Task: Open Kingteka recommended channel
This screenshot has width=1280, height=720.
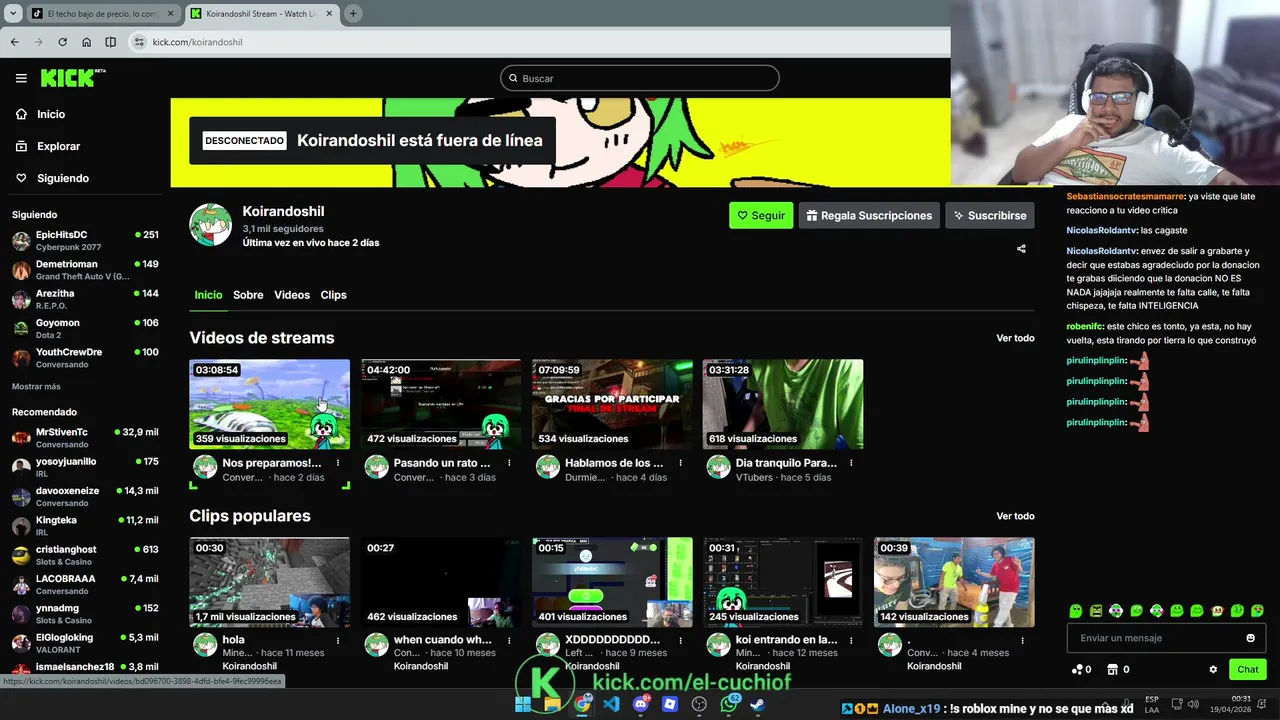Action: (x=85, y=526)
